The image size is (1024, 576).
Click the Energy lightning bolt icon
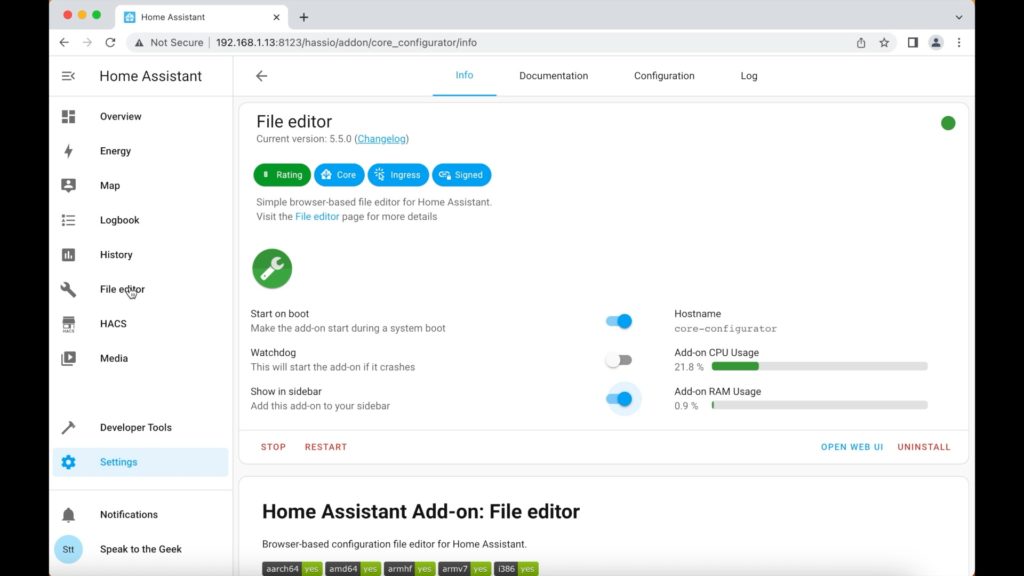pyautogui.click(x=69, y=151)
